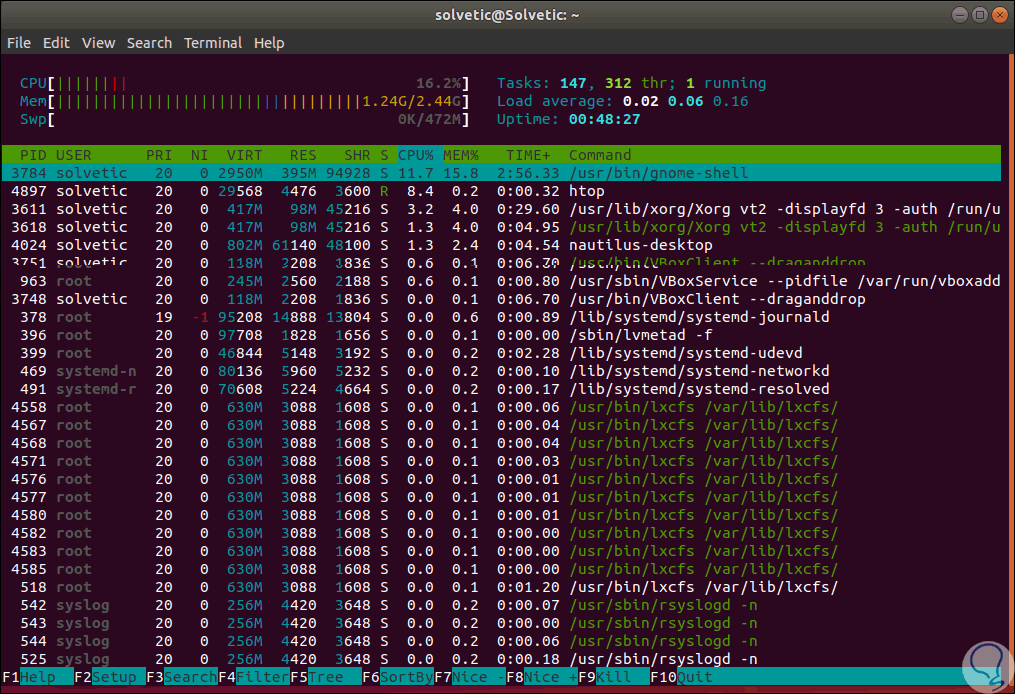Sort by the NI column header
This screenshot has width=1015, height=694.
(199, 155)
